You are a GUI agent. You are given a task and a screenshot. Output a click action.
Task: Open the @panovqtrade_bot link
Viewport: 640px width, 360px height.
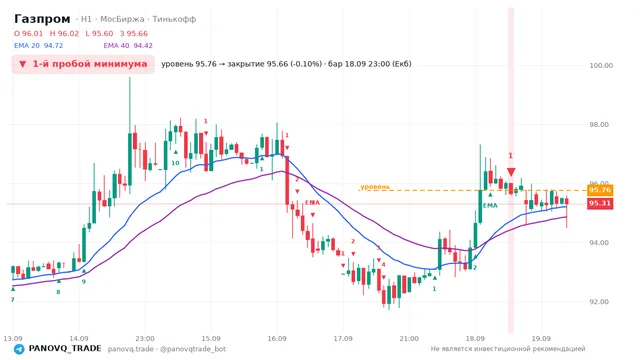point(193,349)
